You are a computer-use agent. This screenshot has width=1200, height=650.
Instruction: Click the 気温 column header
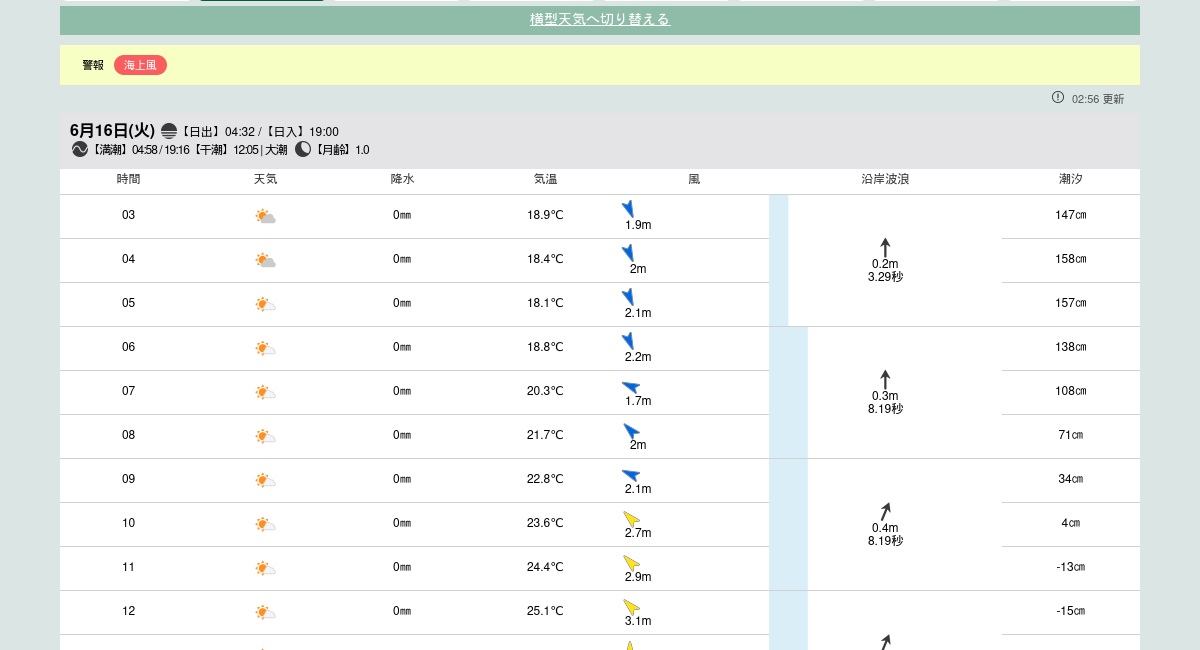pyautogui.click(x=545, y=180)
